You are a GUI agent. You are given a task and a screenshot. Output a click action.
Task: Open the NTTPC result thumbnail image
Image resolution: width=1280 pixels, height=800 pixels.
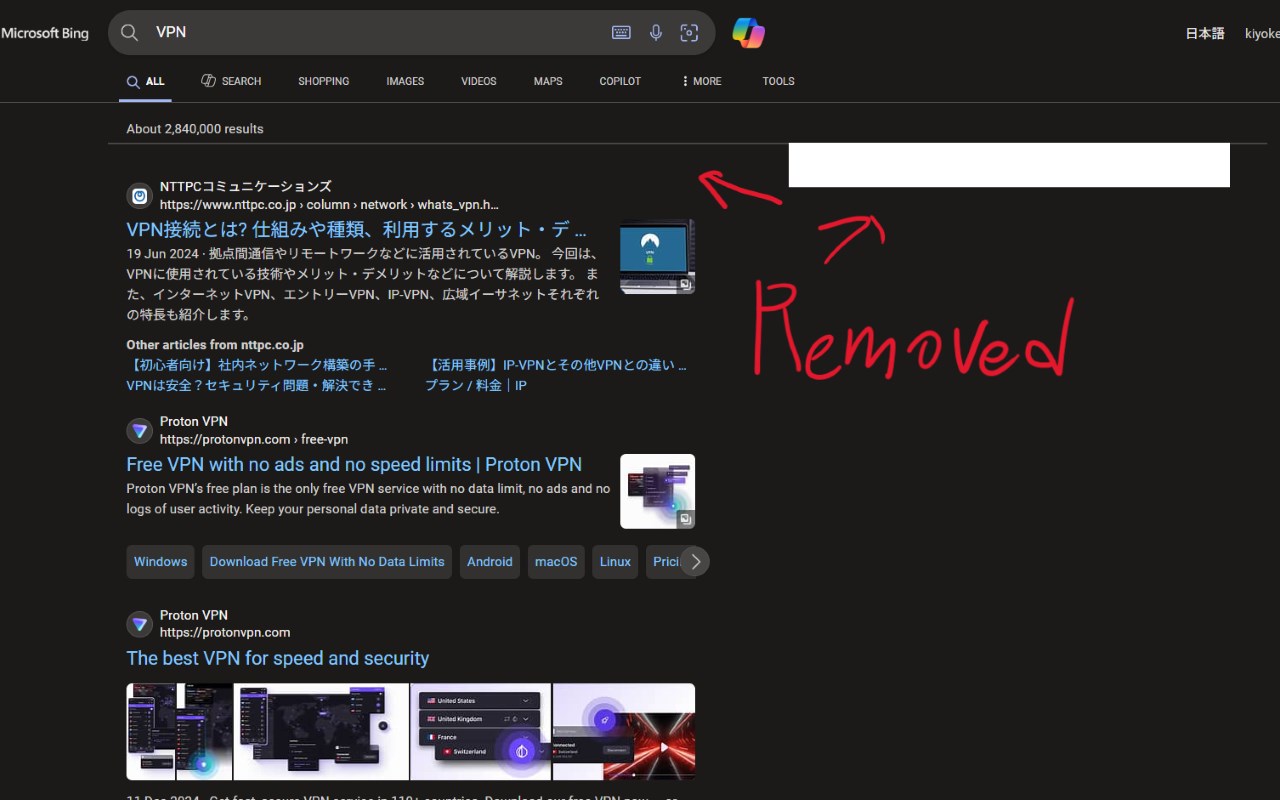point(657,257)
